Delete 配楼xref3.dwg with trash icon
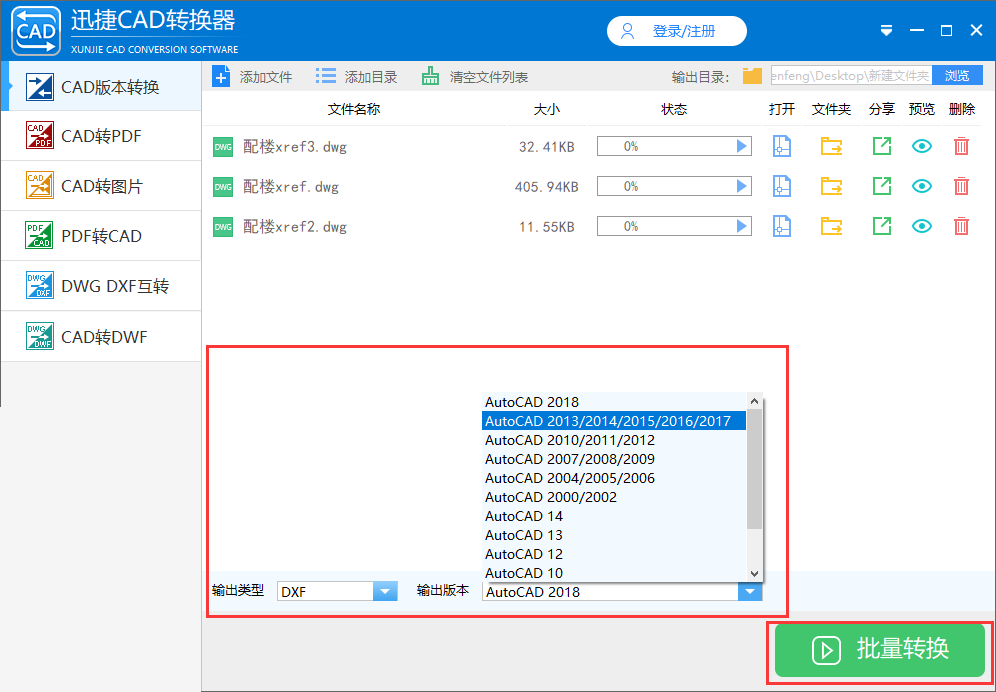This screenshot has width=996, height=692. (961, 146)
